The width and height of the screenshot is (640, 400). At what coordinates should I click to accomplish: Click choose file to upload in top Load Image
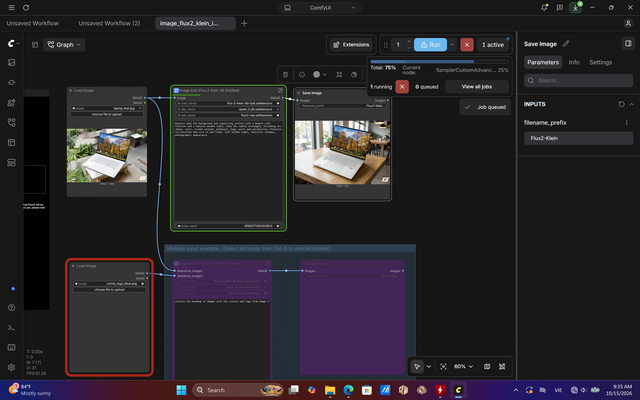(107, 114)
